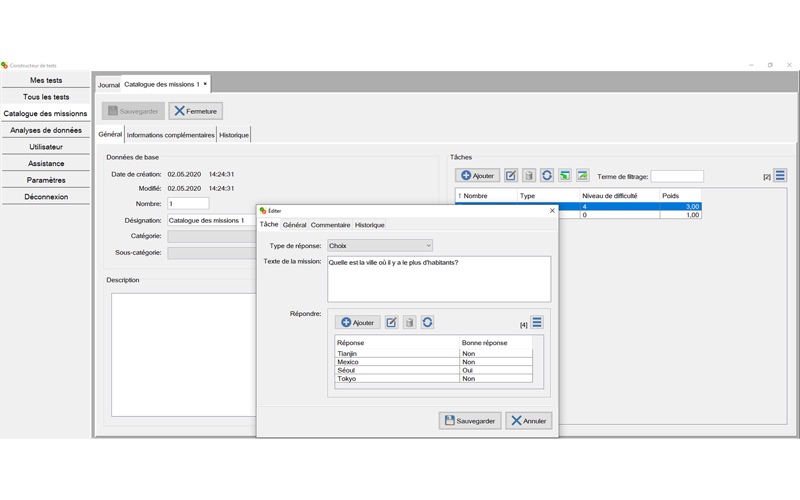Click the Texte de la mission text area
This screenshot has width=800, height=500.
pos(439,279)
